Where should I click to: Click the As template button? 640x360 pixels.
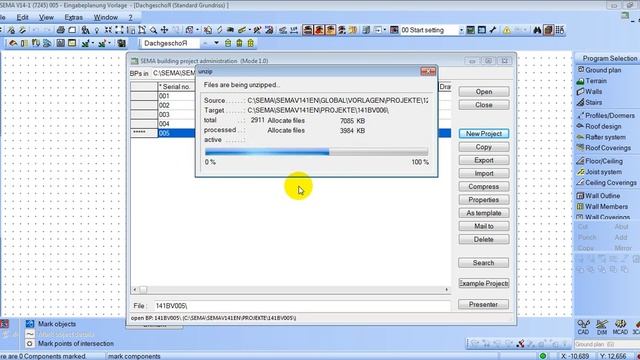click(484, 213)
